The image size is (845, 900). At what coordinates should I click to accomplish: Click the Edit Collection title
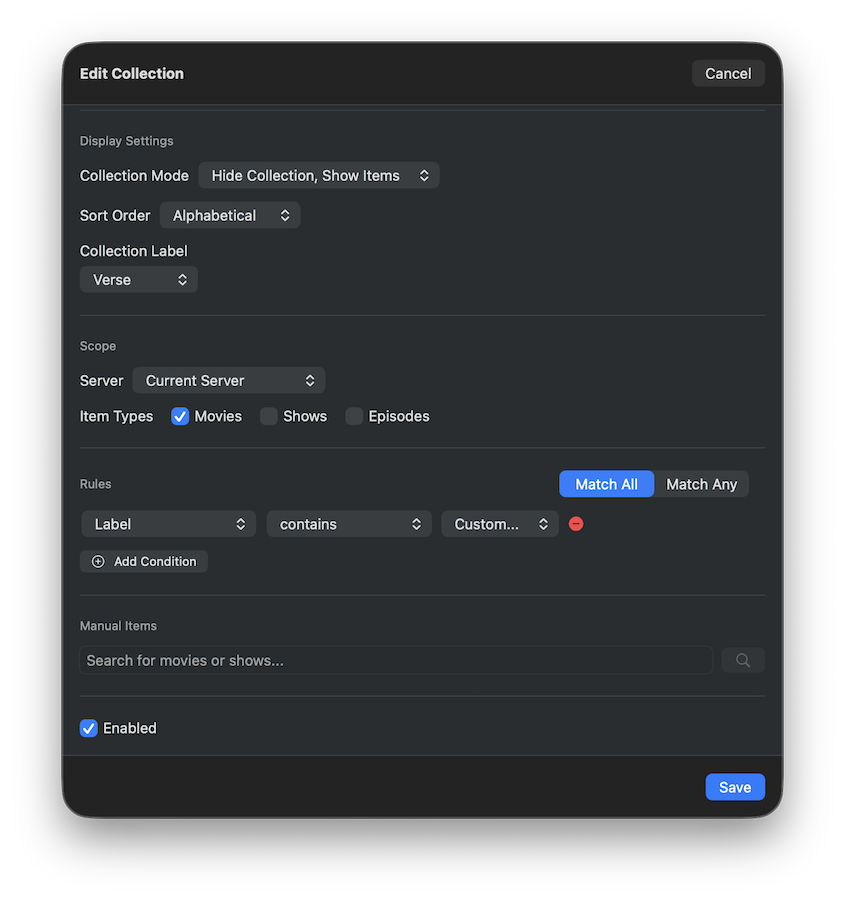click(x=131, y=73)
